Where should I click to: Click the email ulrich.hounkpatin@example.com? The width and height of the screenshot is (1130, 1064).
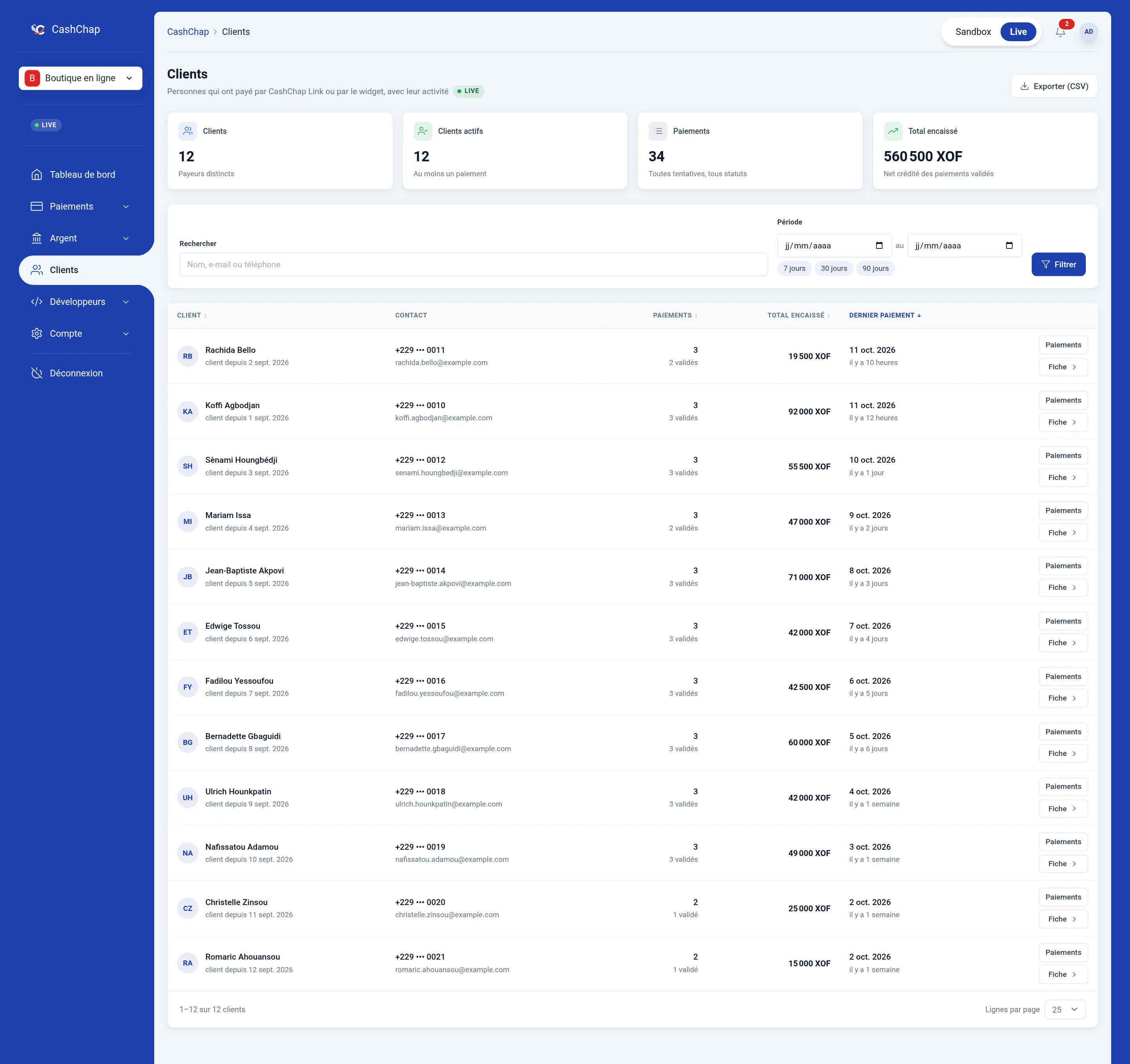point(448,804)
